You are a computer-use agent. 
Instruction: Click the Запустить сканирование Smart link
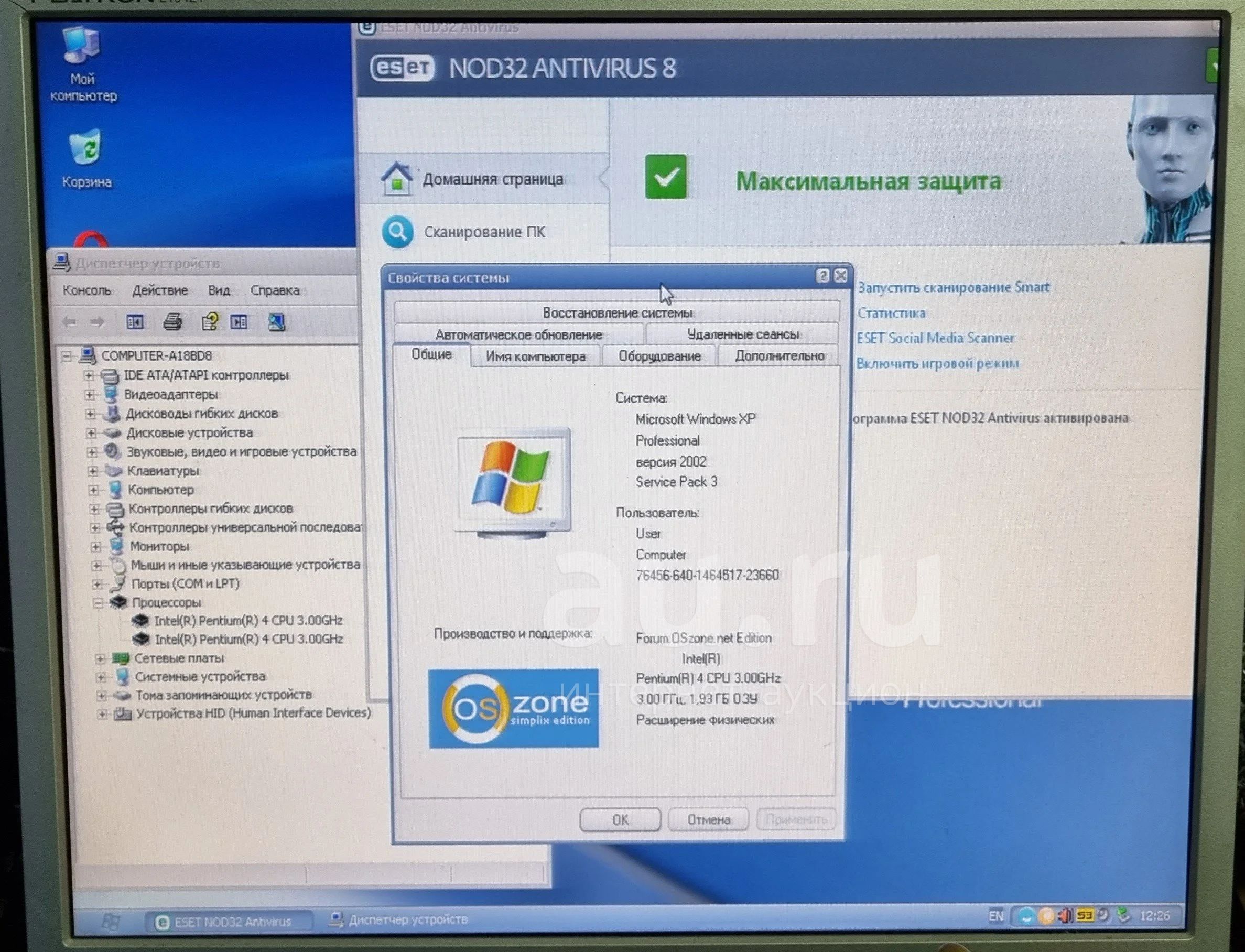(953, 287)
